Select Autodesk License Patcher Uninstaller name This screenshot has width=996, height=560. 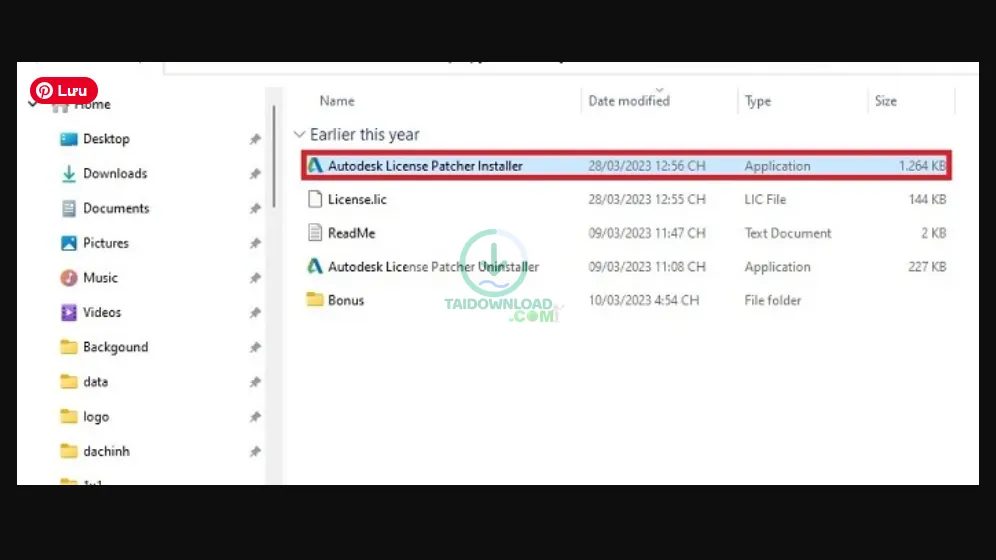[433, 267]
